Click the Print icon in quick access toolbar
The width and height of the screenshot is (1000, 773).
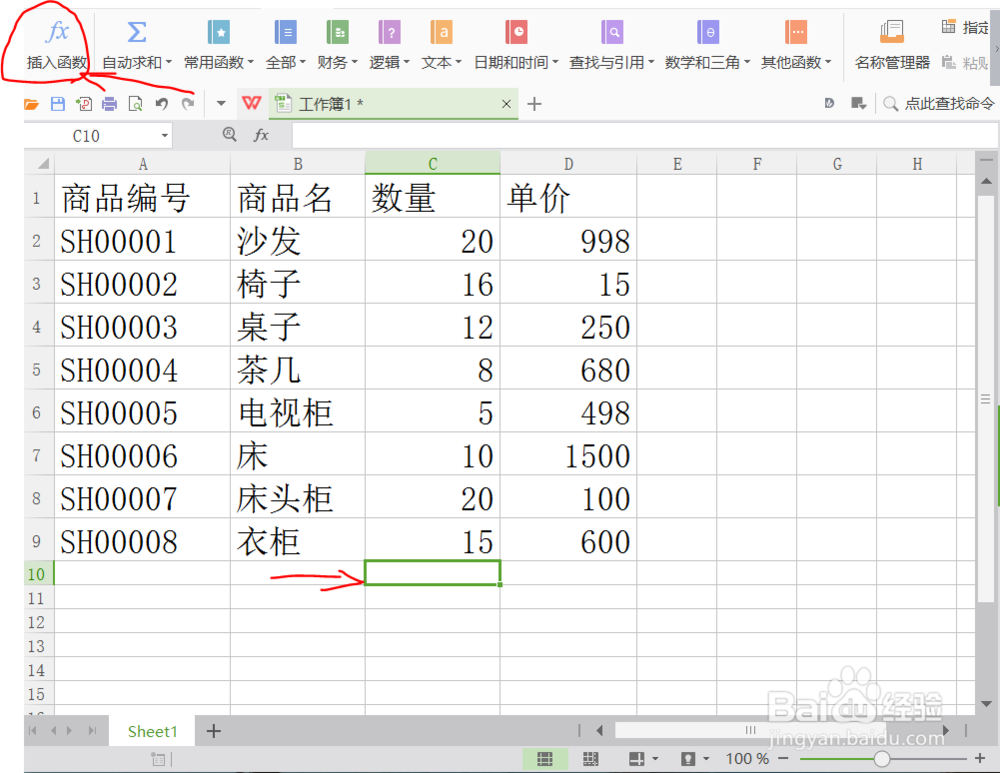[x=110, y=103]
